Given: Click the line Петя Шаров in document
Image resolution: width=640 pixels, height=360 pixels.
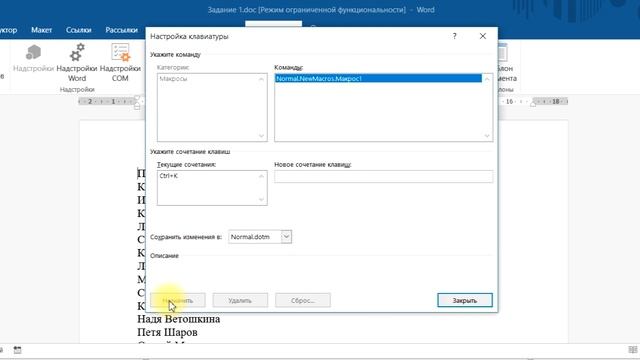Looking at the screenshot, I should click(x=167, y=332).
